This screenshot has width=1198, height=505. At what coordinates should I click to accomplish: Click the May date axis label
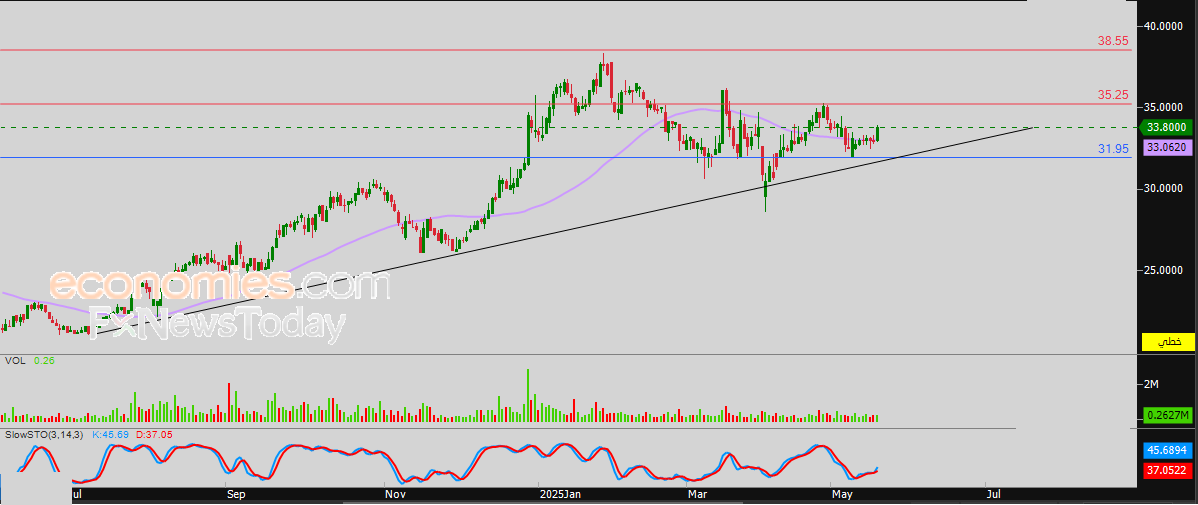pyautogui.click(x=843, y=494)
